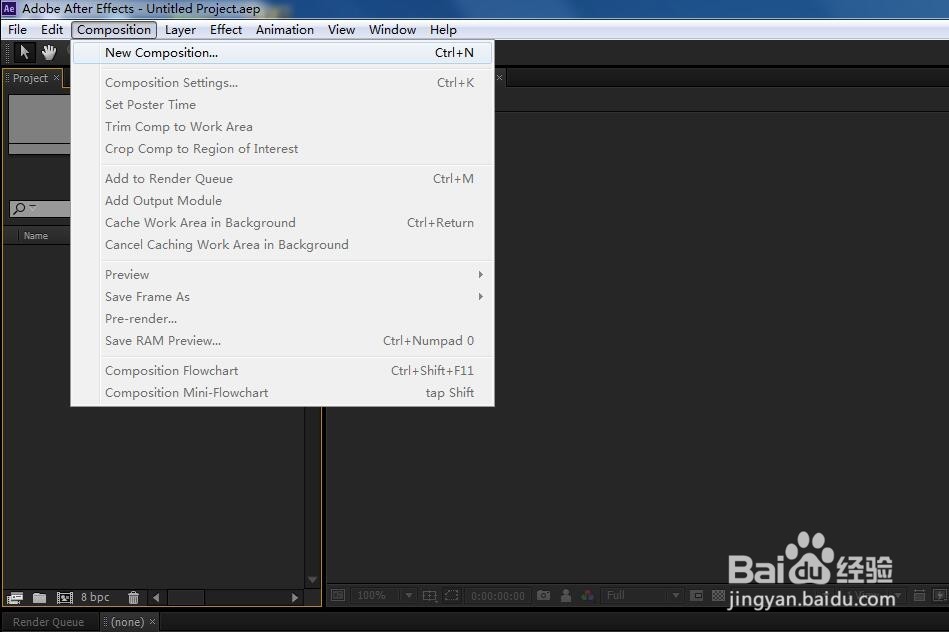949x632 pixels.
Task: Select Crop Comp to Region of Interest
Action: 283,149
